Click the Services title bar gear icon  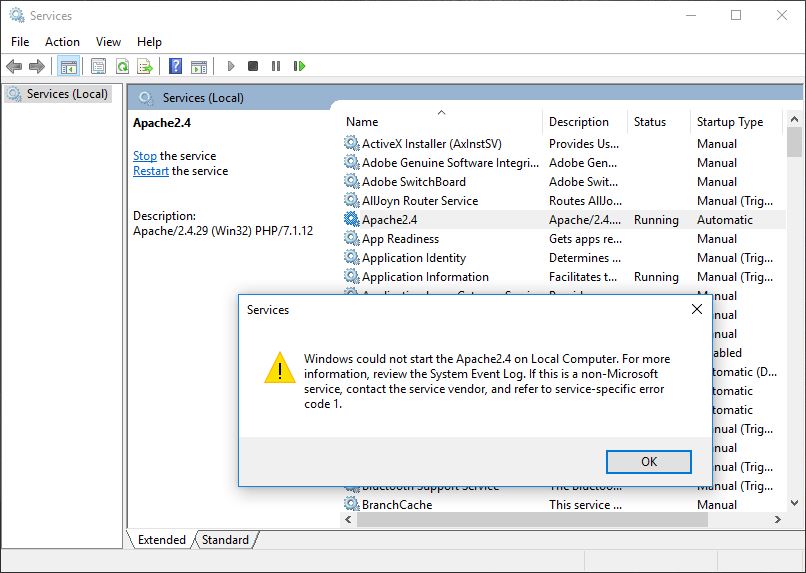tap(17, 15)
